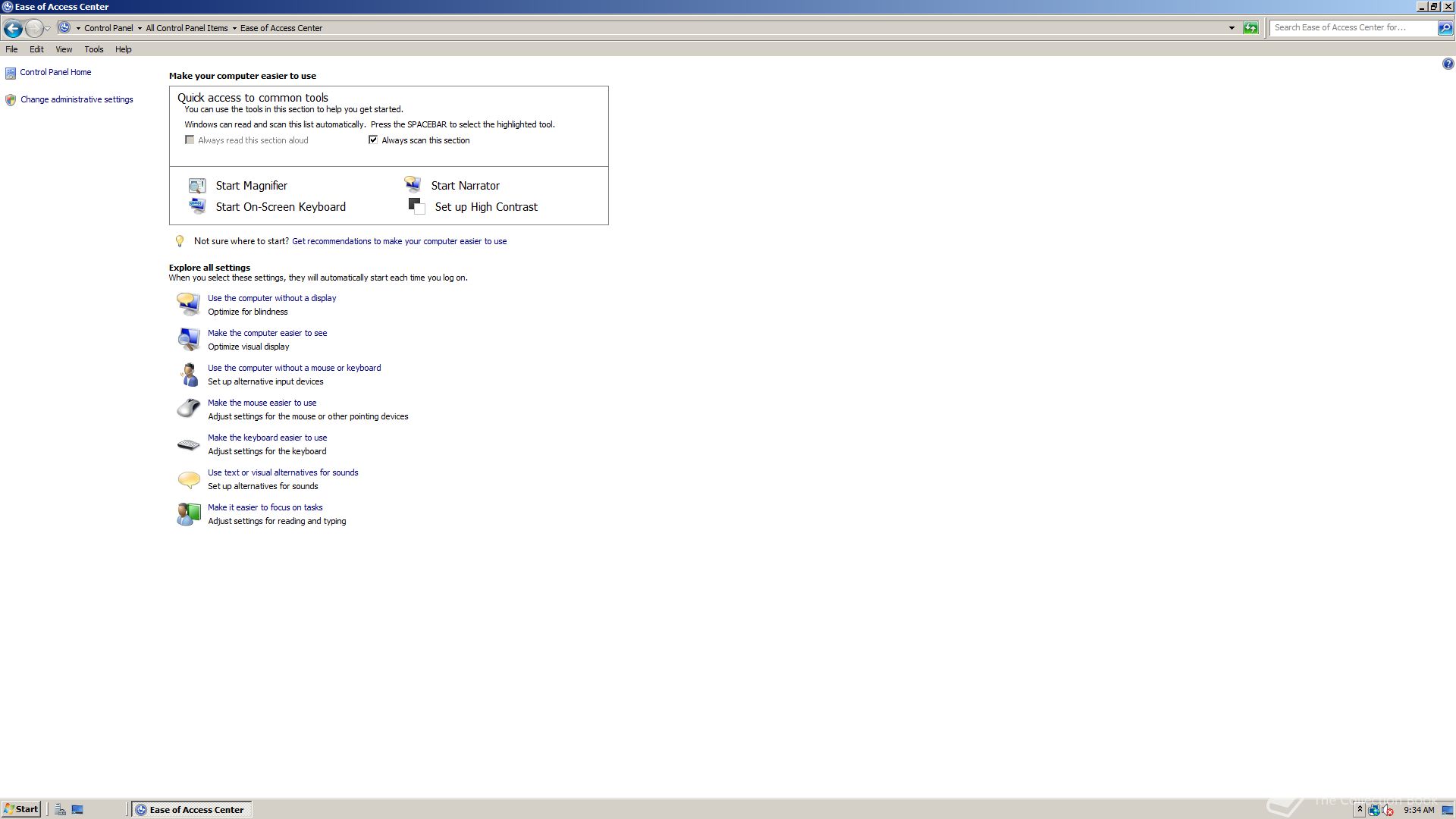1456x819 pixels.
Task: Click the Narrator icon
Action: click(413, 184)
